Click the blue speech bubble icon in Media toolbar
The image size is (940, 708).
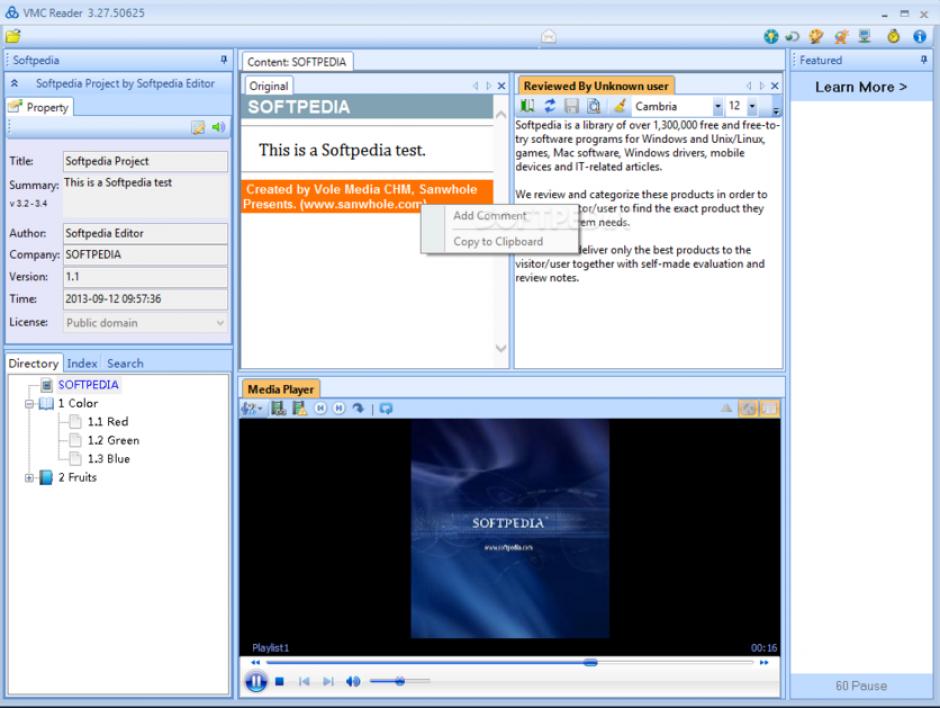tap(386, 409)
